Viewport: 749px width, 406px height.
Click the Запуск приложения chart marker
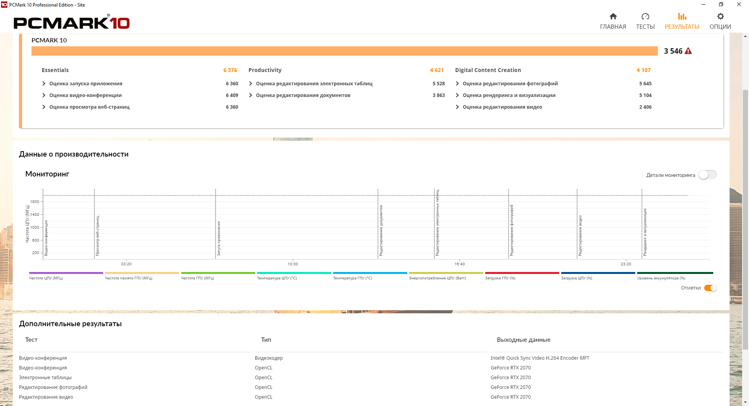(219, 238)
